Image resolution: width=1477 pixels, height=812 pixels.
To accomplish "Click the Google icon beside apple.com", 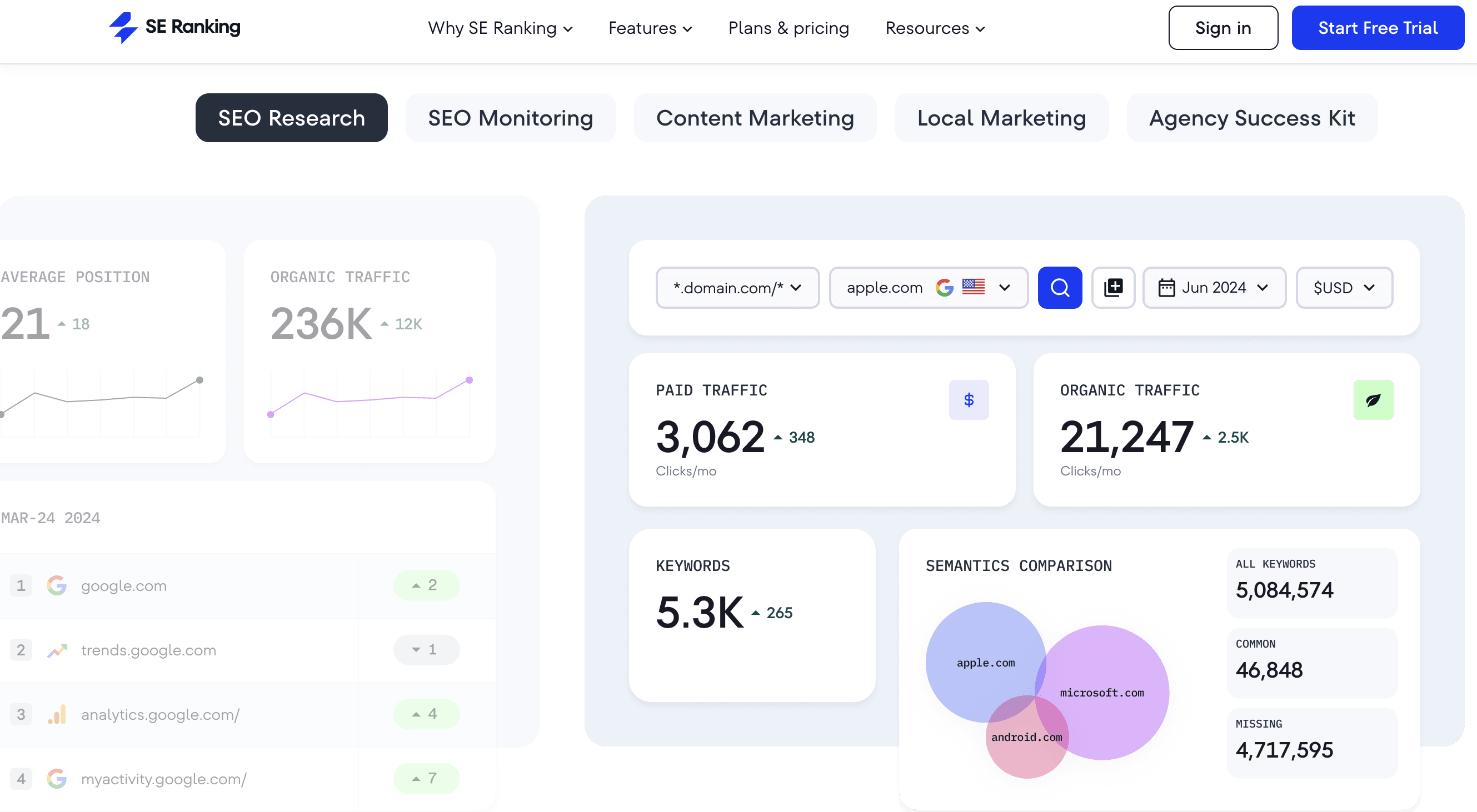I will 944,288.
